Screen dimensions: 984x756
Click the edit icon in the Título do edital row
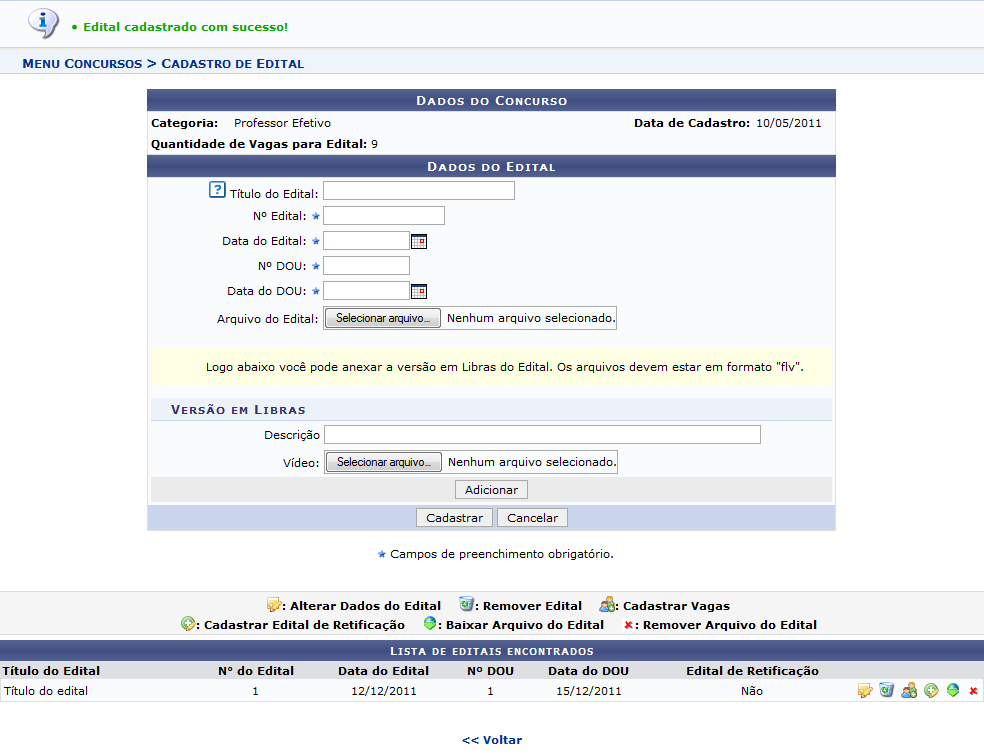tap(865, 691)
